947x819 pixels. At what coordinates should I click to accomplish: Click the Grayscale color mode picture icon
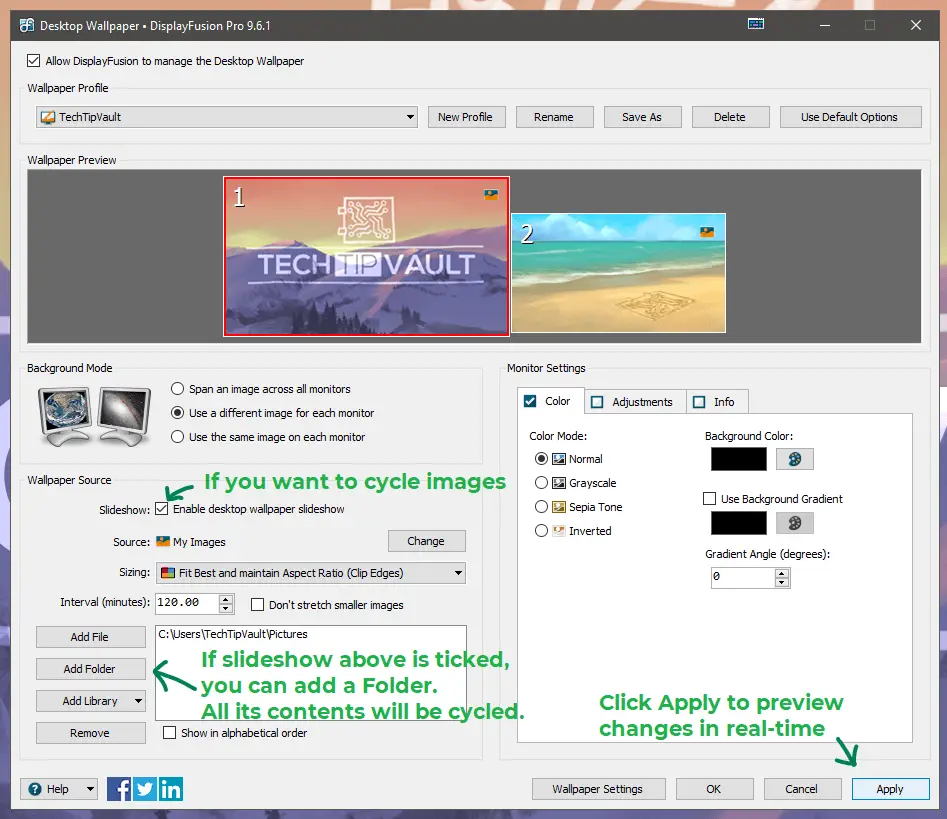[559, 483]
